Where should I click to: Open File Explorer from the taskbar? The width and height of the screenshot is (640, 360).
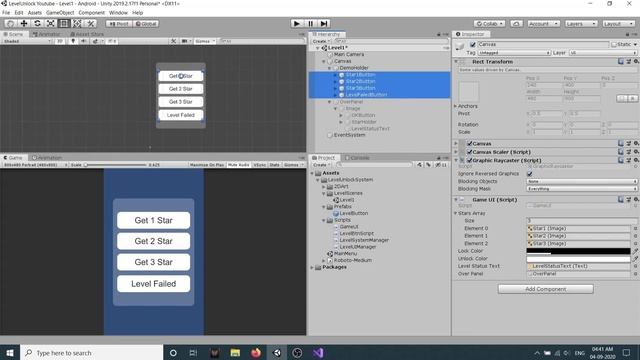pyautogui.click(x=235, y=353)
